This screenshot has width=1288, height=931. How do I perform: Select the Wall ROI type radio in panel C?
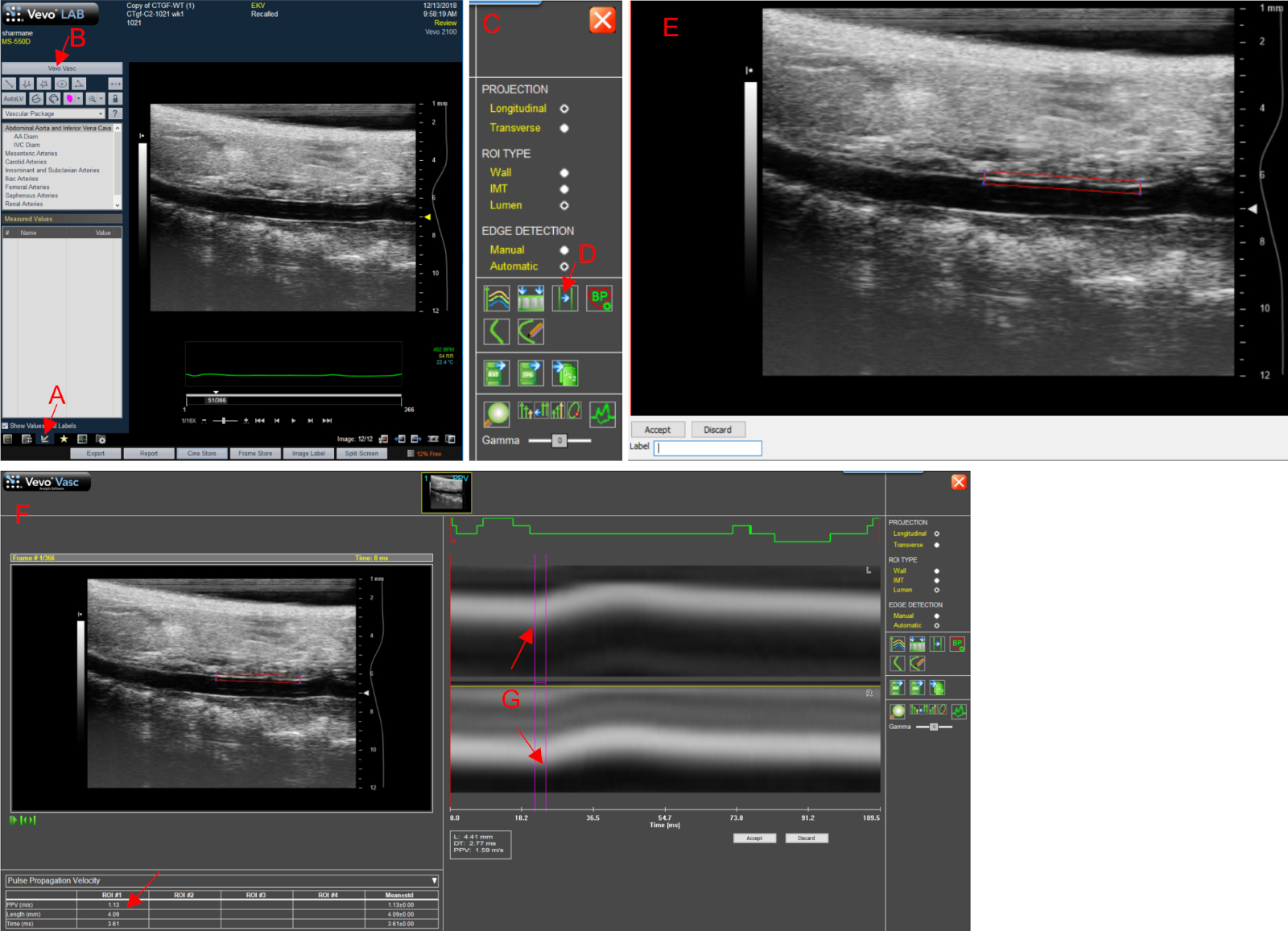point(564,173)
